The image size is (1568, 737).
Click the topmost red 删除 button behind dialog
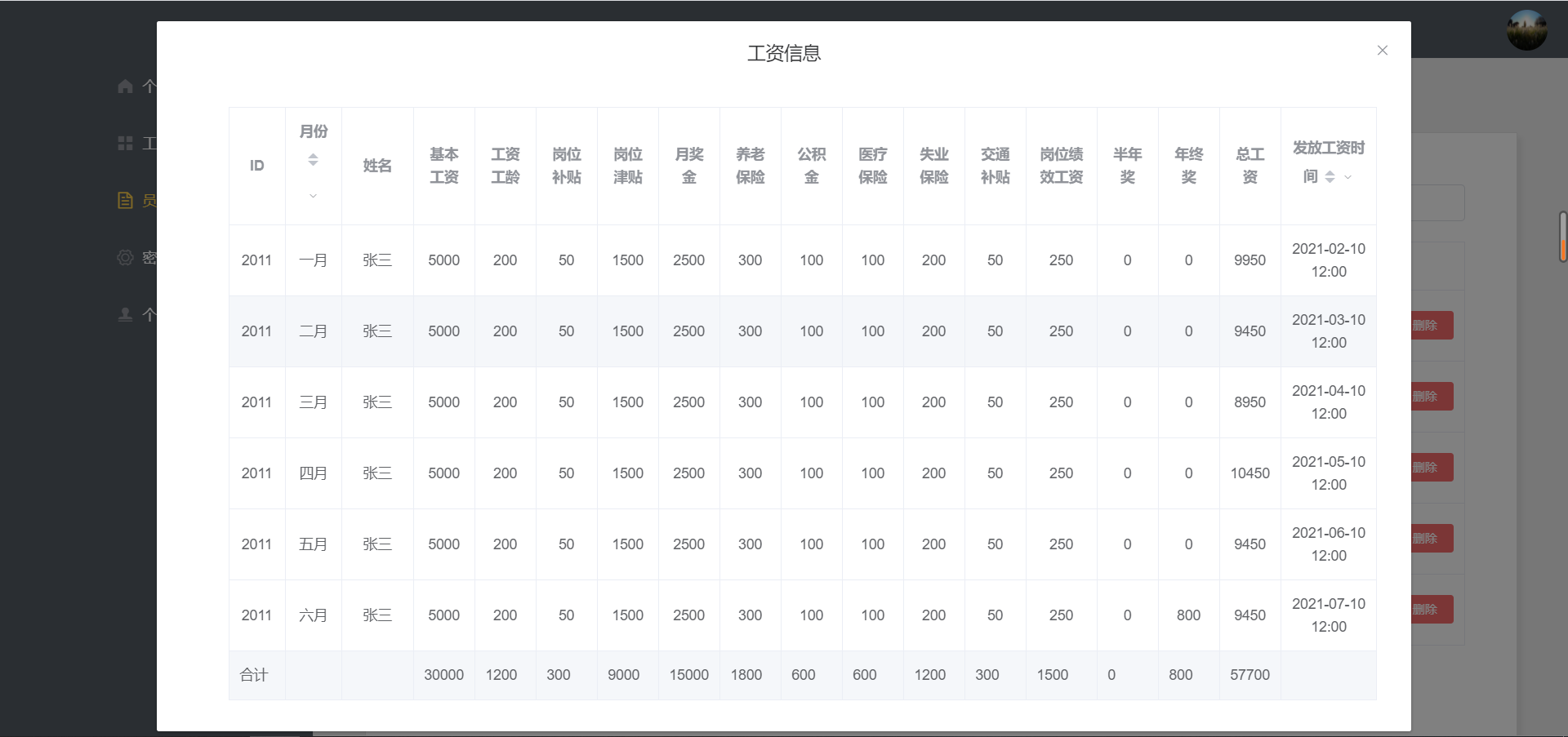(x=1432, y=325)
